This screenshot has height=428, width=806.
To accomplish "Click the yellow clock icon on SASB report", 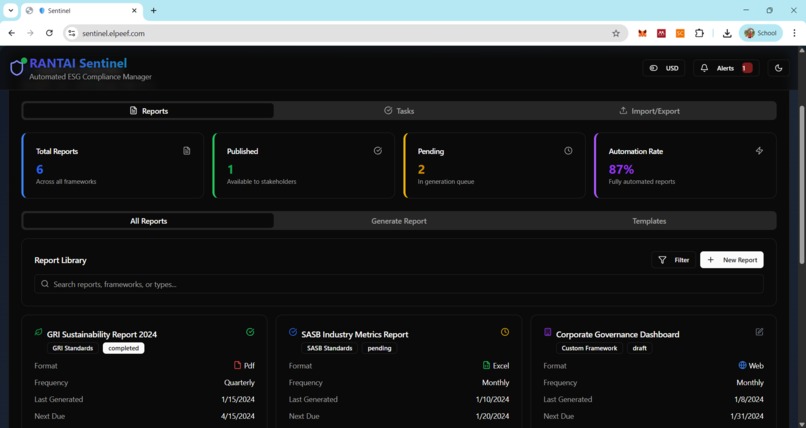I will pos(505,332).
